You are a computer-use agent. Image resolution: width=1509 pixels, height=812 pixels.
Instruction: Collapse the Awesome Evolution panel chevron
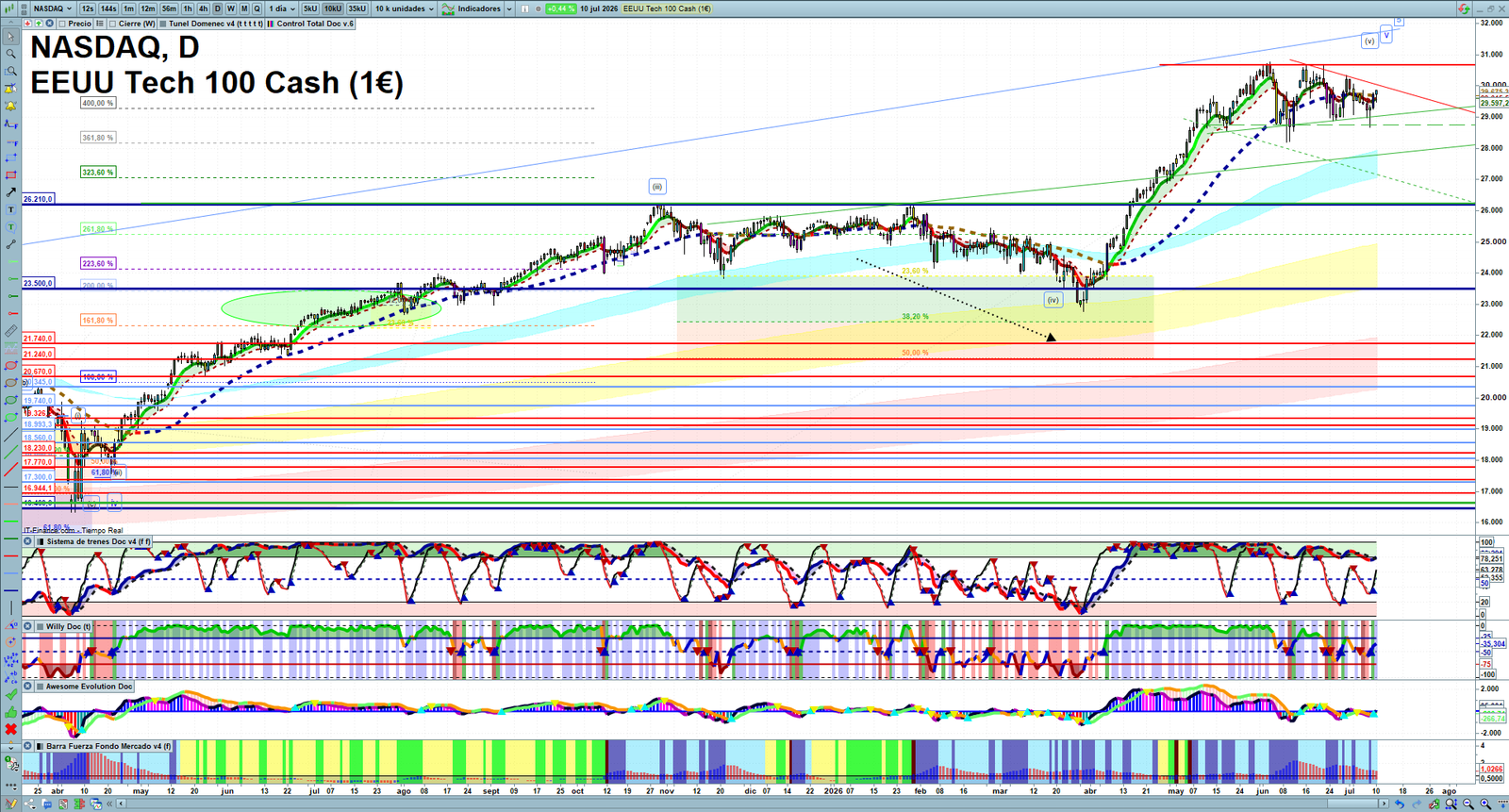coord(28,687)
